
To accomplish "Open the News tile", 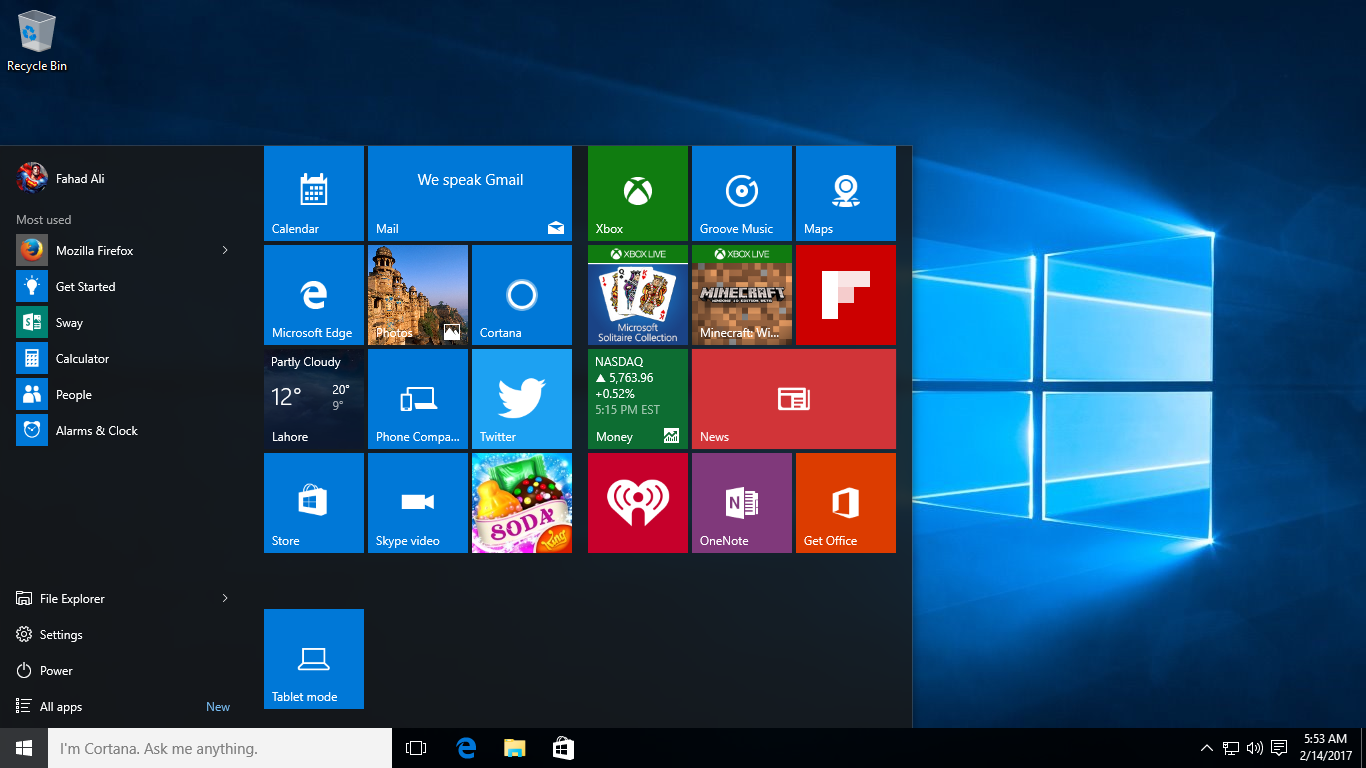I will (794, 399).
